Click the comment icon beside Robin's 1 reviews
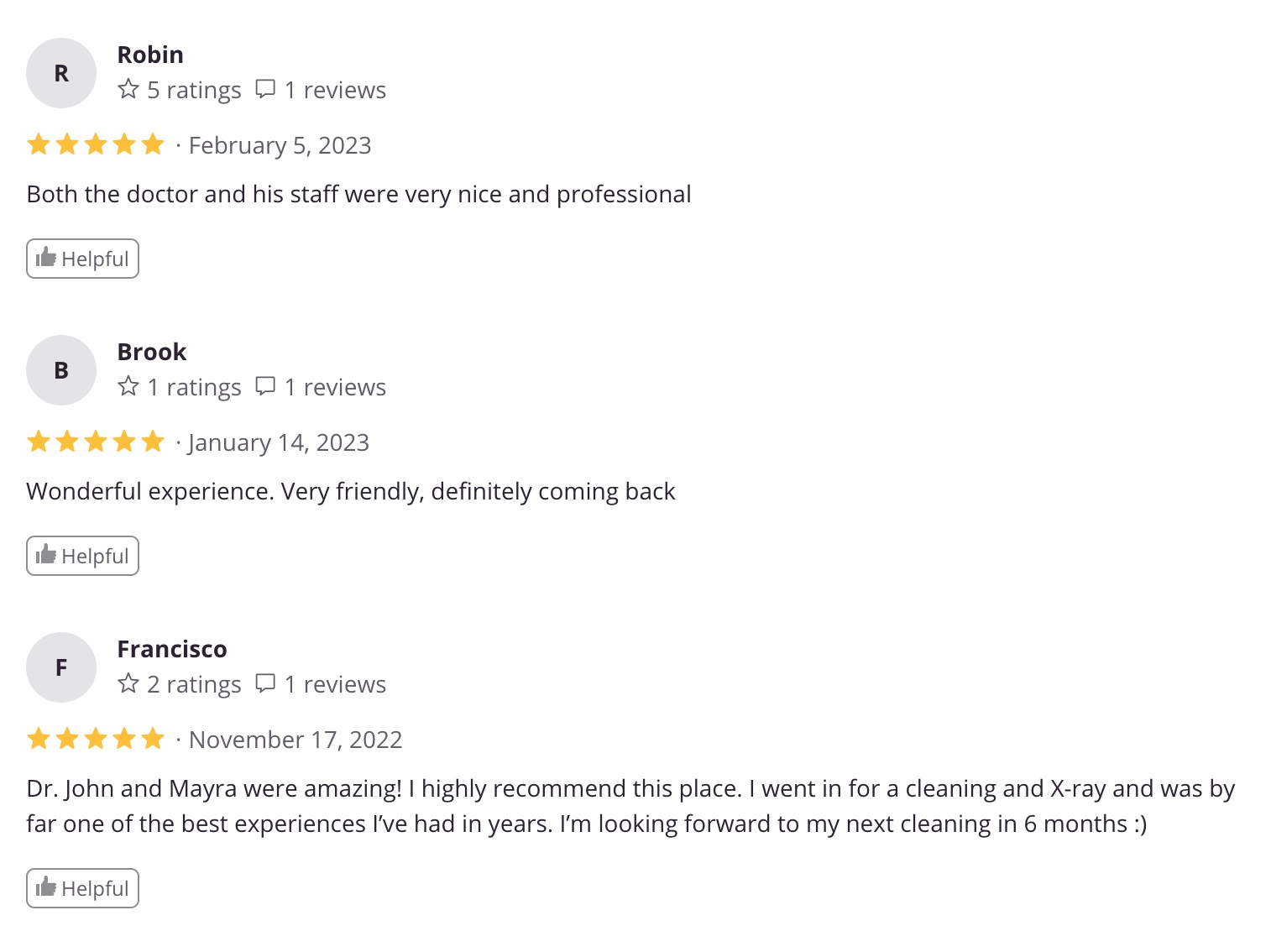The height and width of the screenshot is (952, 1271). (265, 89)
